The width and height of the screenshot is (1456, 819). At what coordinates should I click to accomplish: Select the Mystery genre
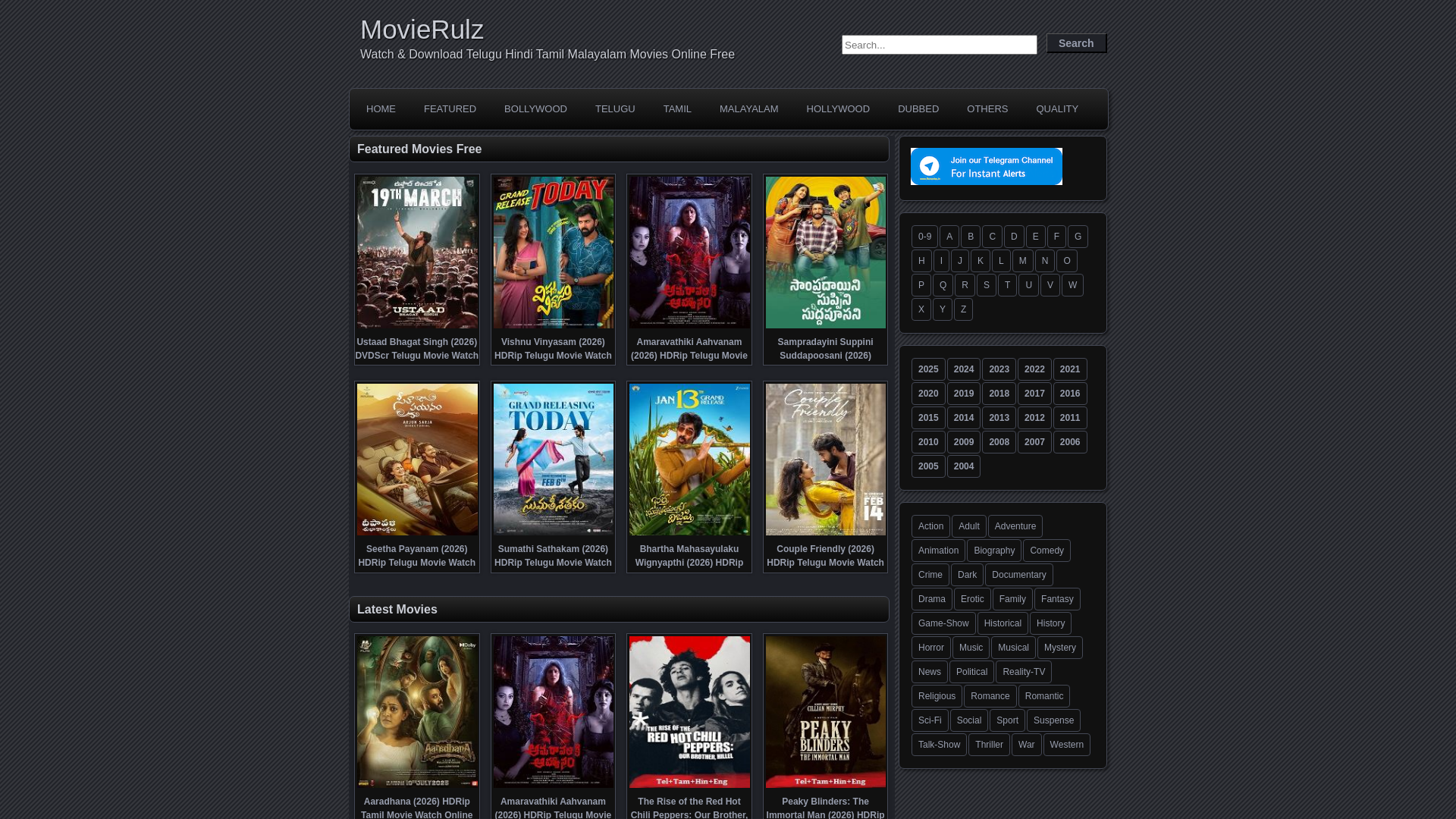[x=1059, y=648]
